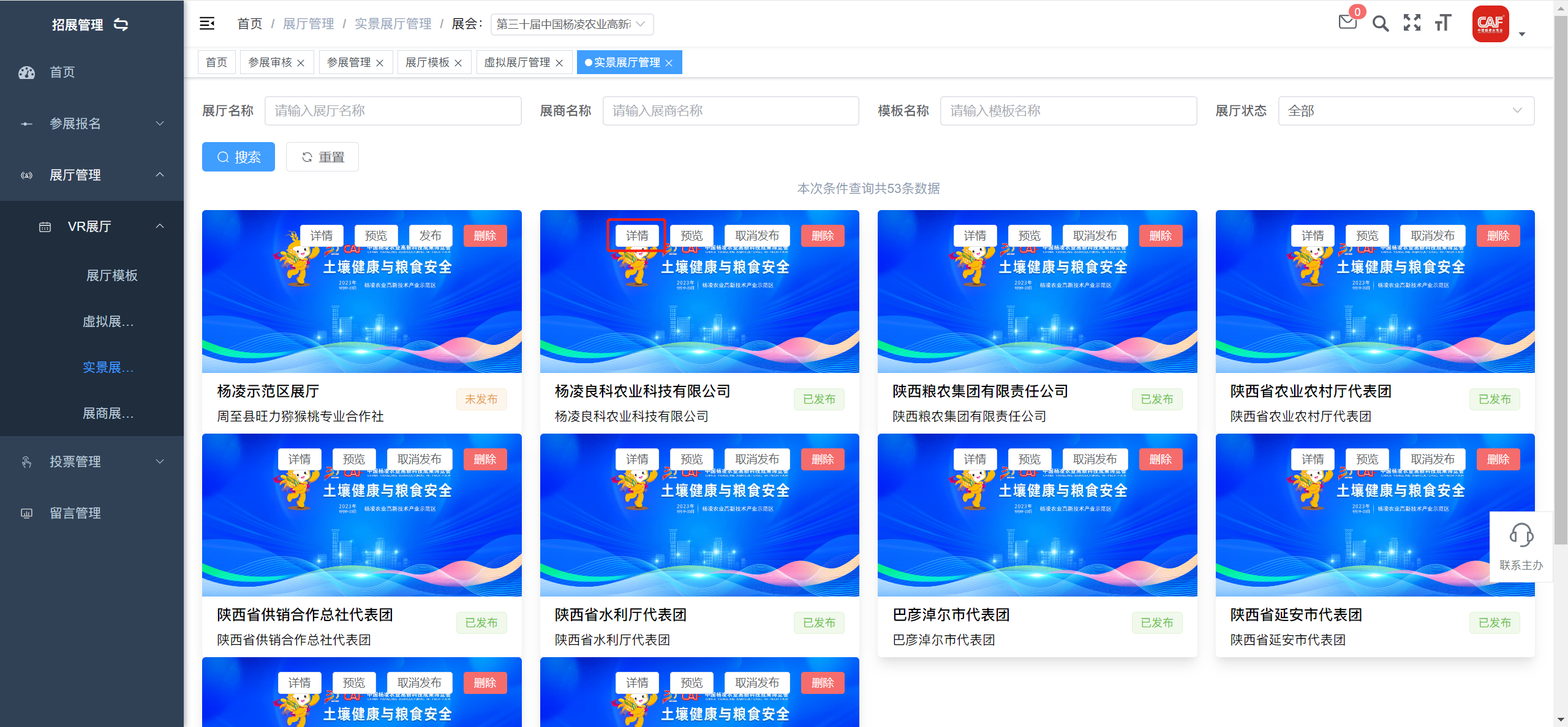Click 取消发布 on 巴彦淖尔市代表团 card

pyautogui.click(x=1095, y=459)
